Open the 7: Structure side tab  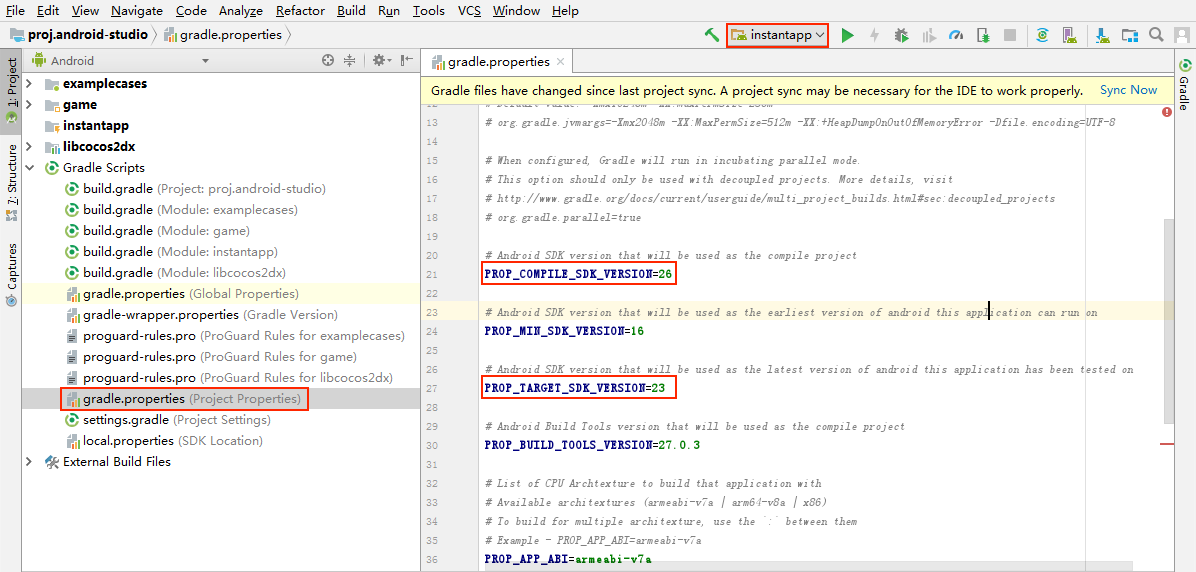click(x=11, y=184)
